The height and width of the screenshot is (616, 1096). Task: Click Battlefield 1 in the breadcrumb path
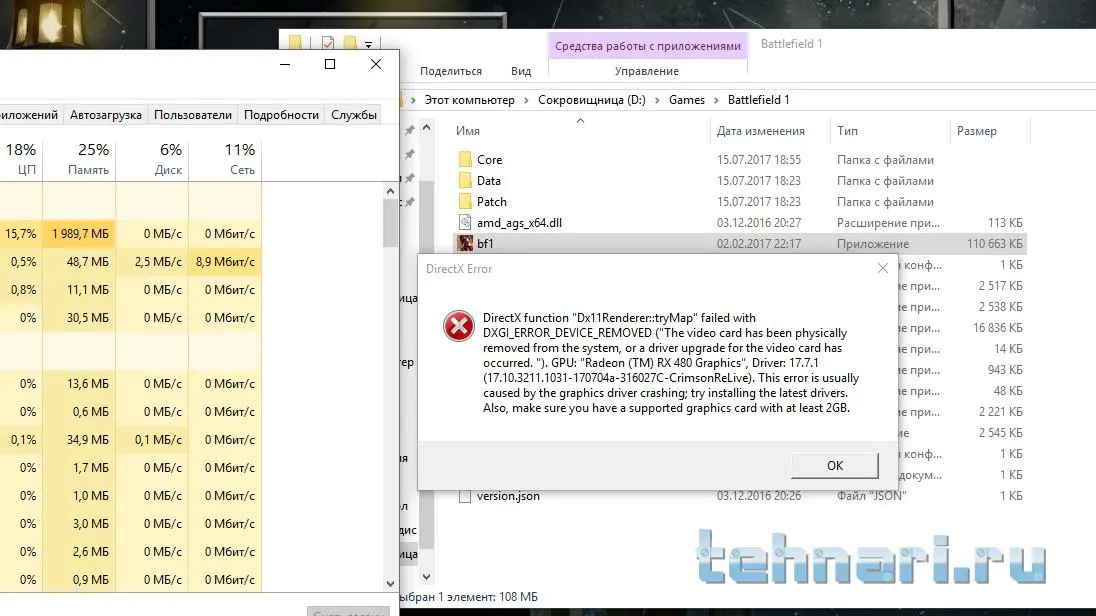click(758, 100)
